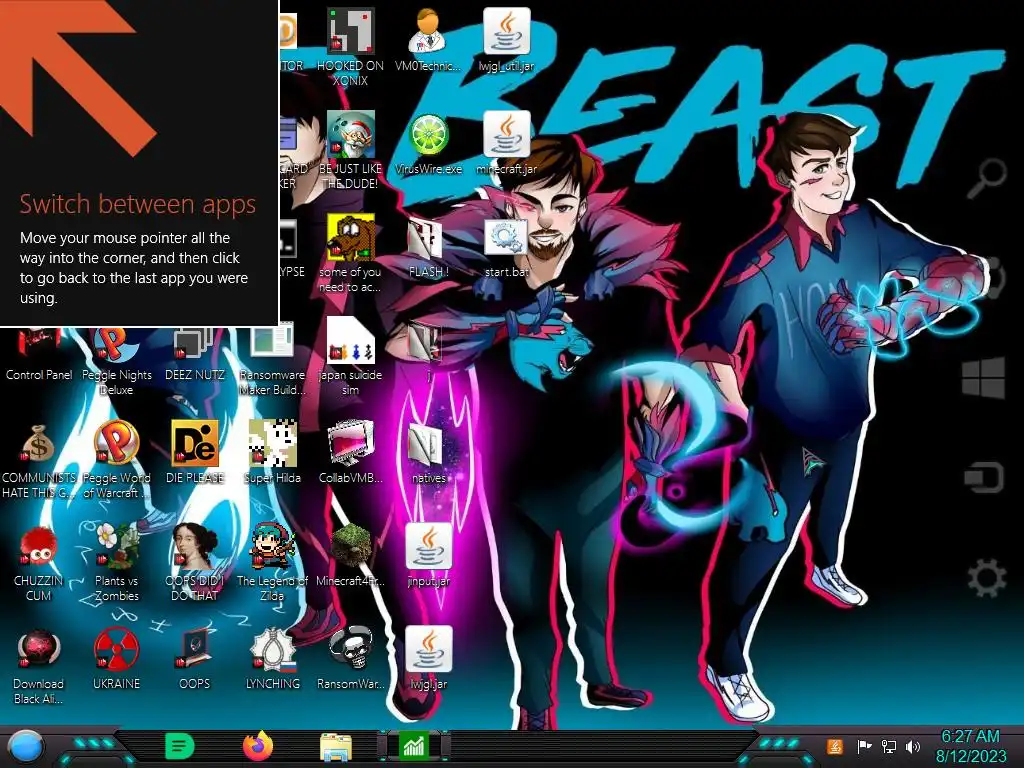Open File Explorer from the taskbar

coord(336,747)
